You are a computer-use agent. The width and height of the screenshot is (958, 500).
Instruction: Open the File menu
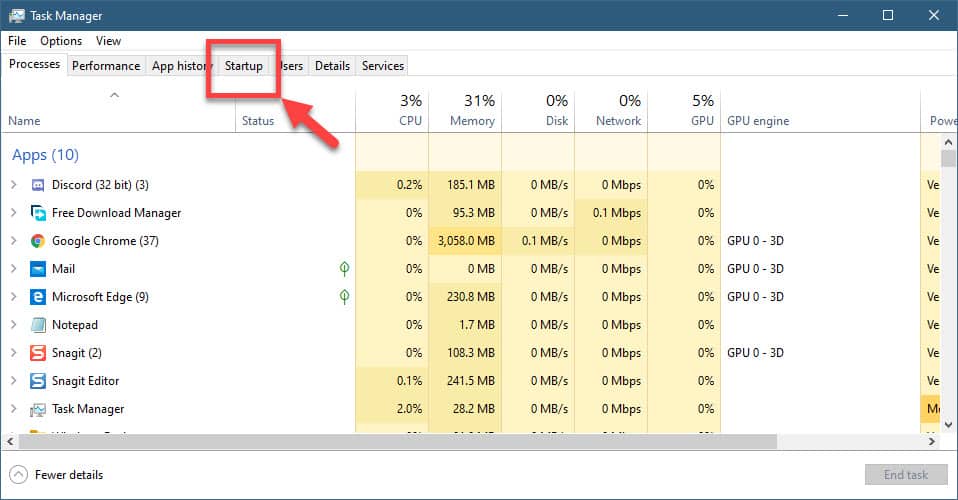click(17, 41)
